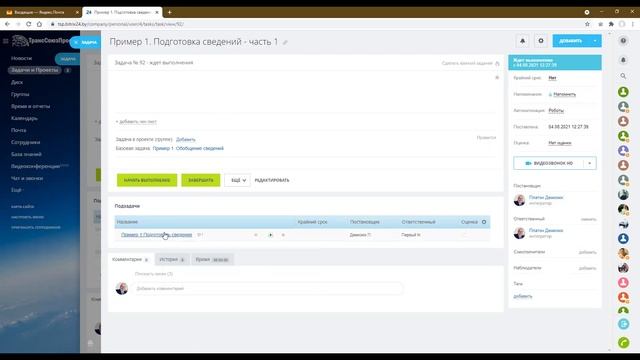Click Напомнить reminder link
The width and height of the screenshot is (640, 360).
564,94
